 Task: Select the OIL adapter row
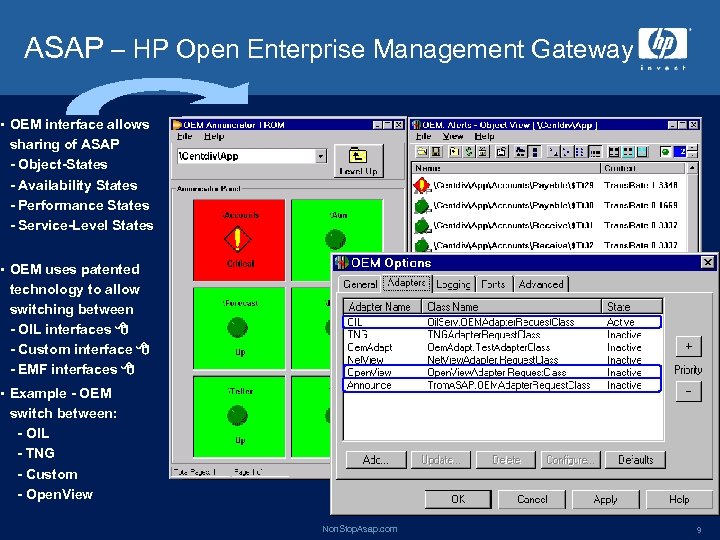(502, 322)
